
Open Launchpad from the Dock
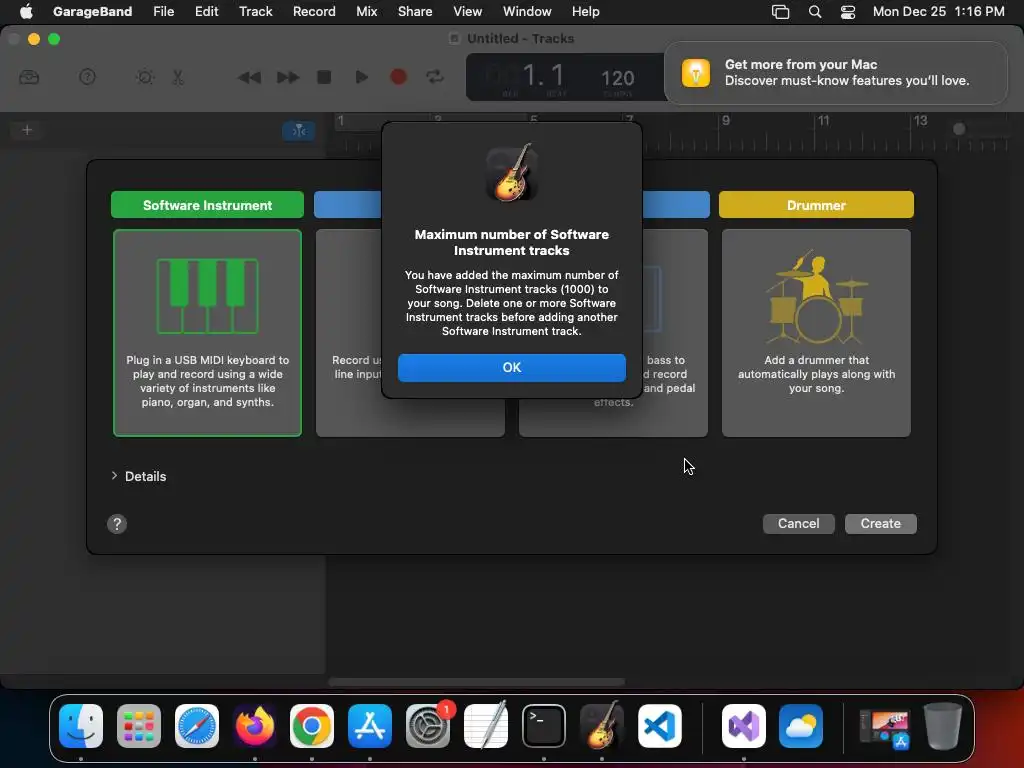pos(138,726)
